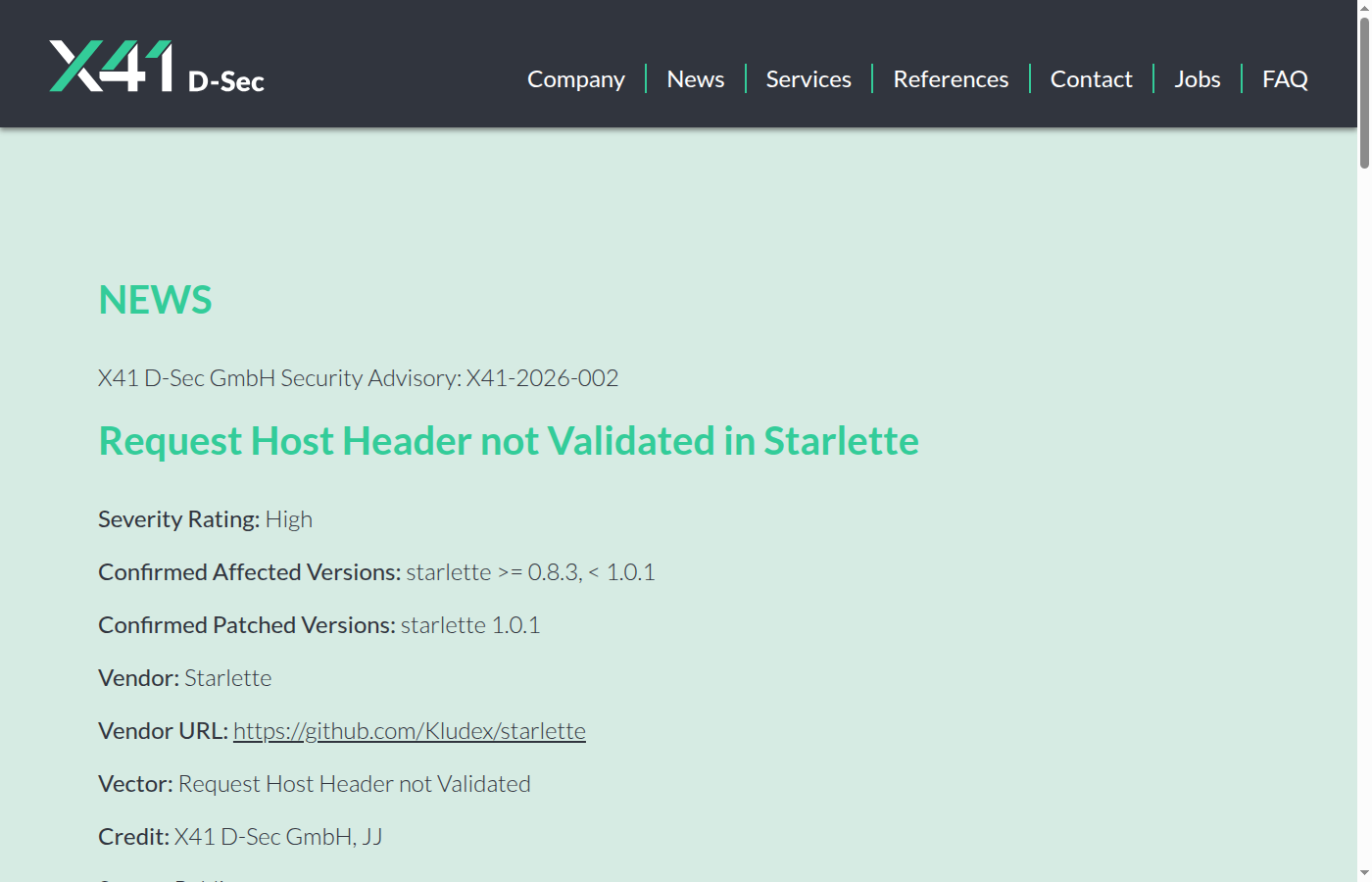Click the X41 D-Sec logo

(x=157, y=67)
